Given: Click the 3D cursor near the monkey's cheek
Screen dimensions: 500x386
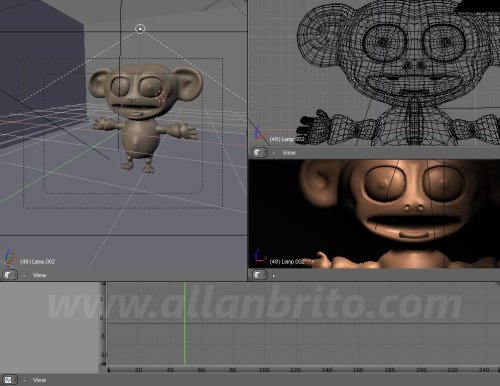Looking at the screenshot, I should pyautogui.click(x=161, y=96).
